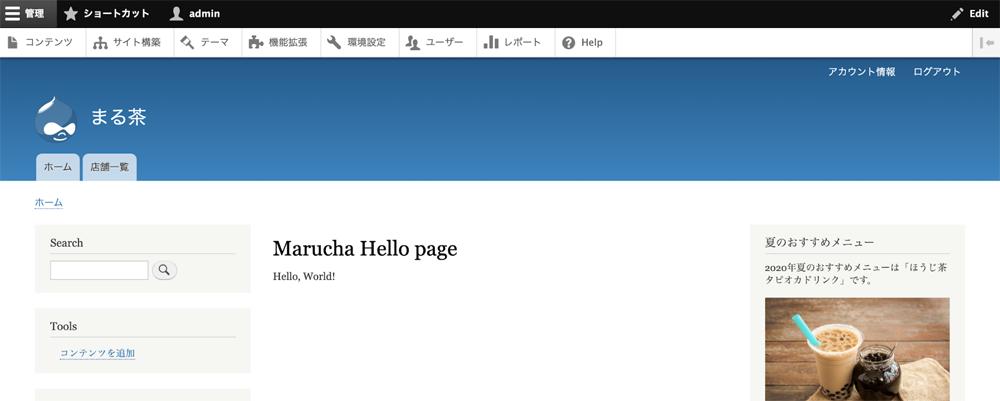
Task: Click the magnifier search button
Action: pyautogui.click(x=165, y=270)
